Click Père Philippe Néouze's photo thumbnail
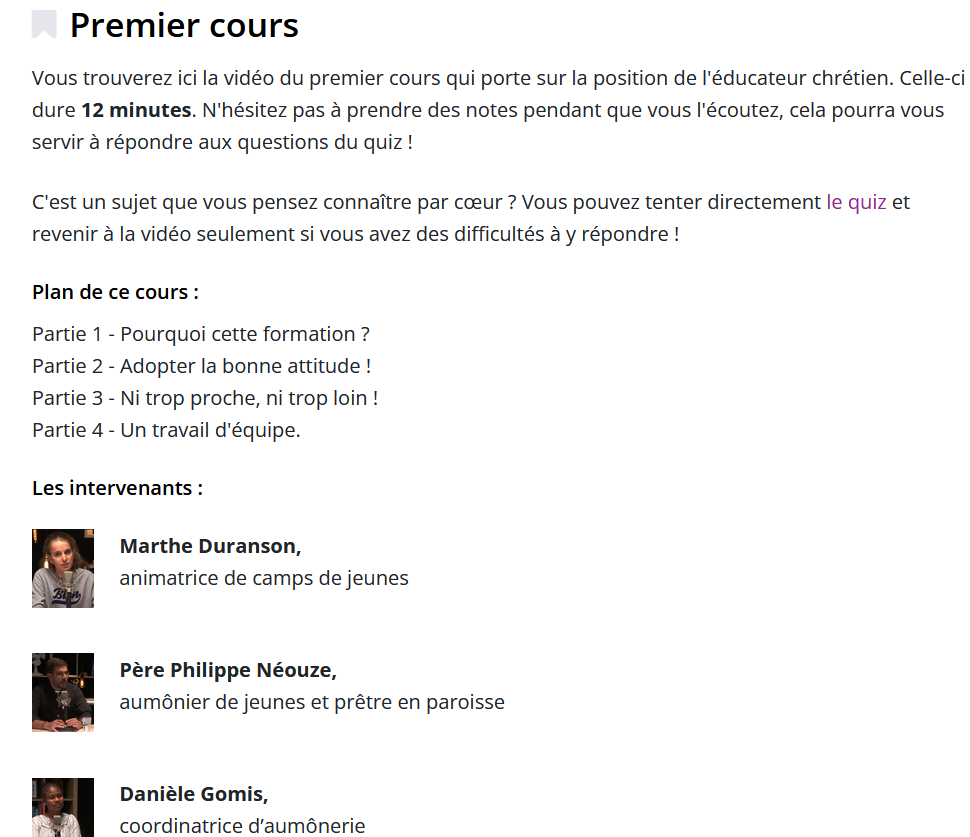 click(63, 692)
